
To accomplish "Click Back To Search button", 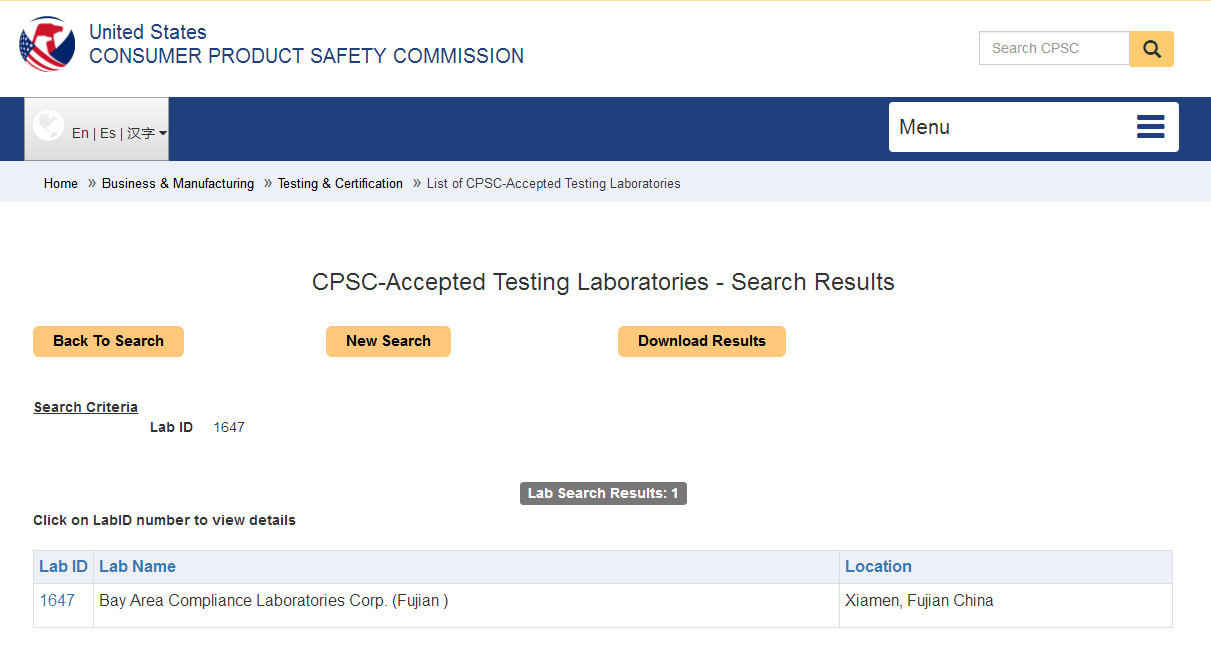I will (108, 341).
